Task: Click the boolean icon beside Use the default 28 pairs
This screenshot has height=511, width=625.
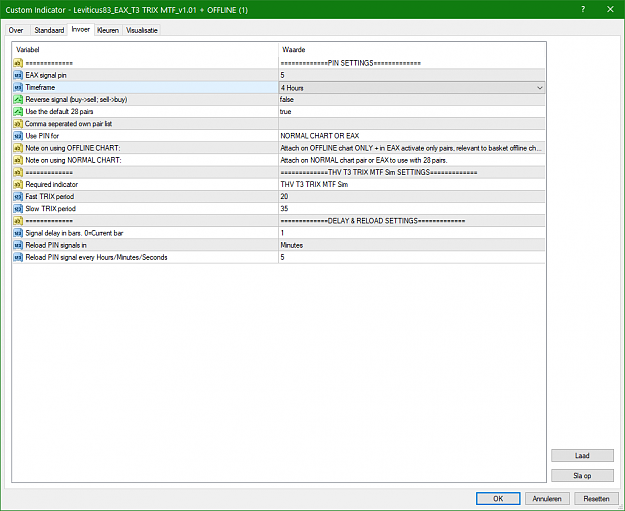Action: pyautogui.click(x=18, y=112)
